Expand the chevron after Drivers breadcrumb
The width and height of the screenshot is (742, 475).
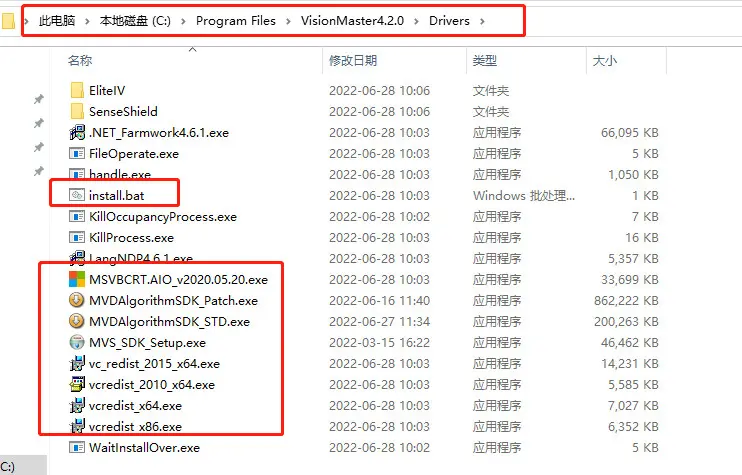tap(482, 21)
